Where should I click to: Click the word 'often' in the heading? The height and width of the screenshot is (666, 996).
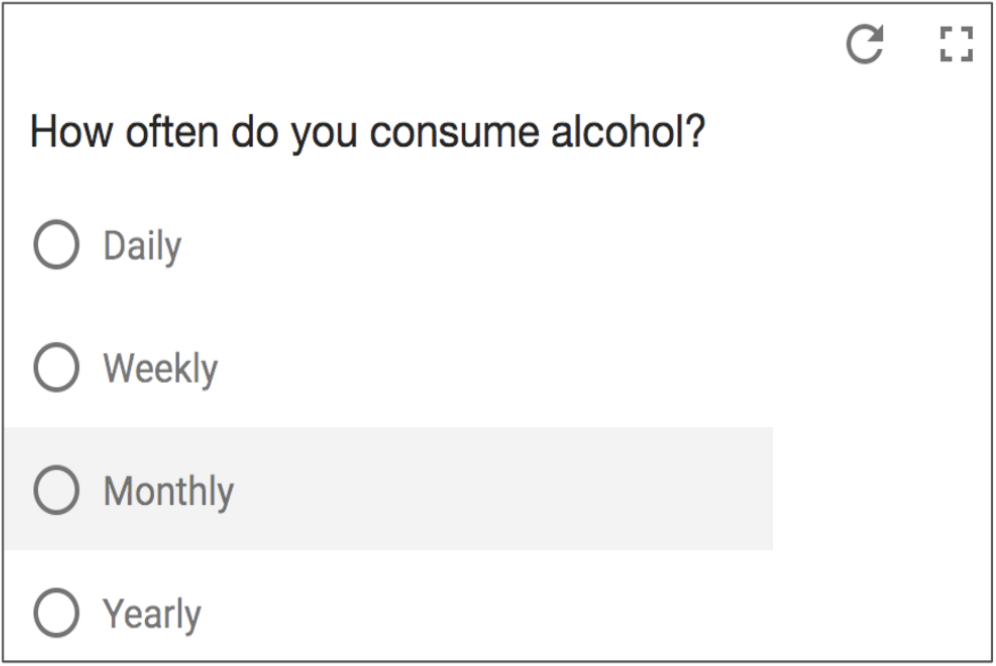(172, 132)
